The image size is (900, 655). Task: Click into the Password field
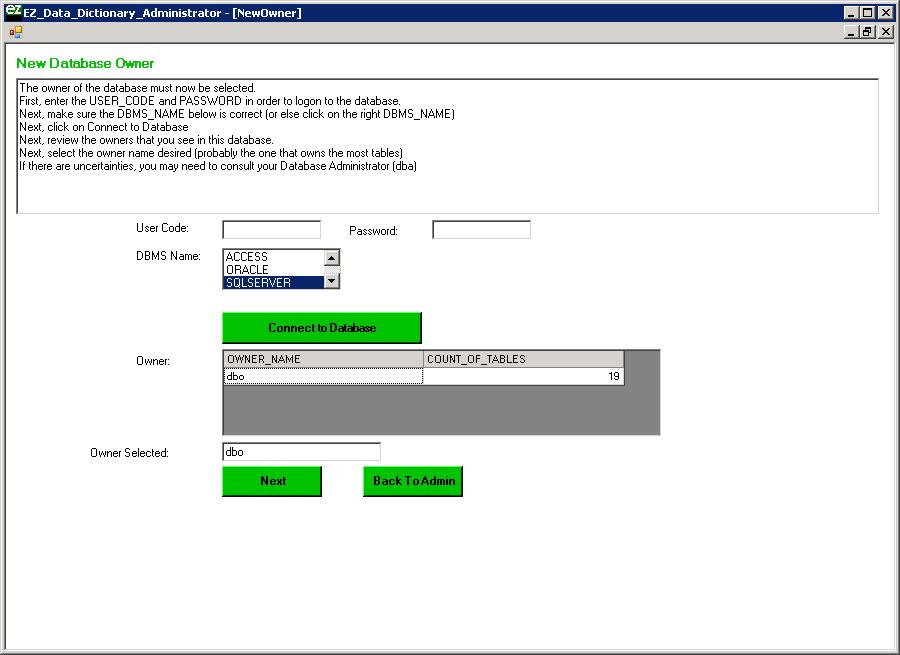(x=481, y=230)
